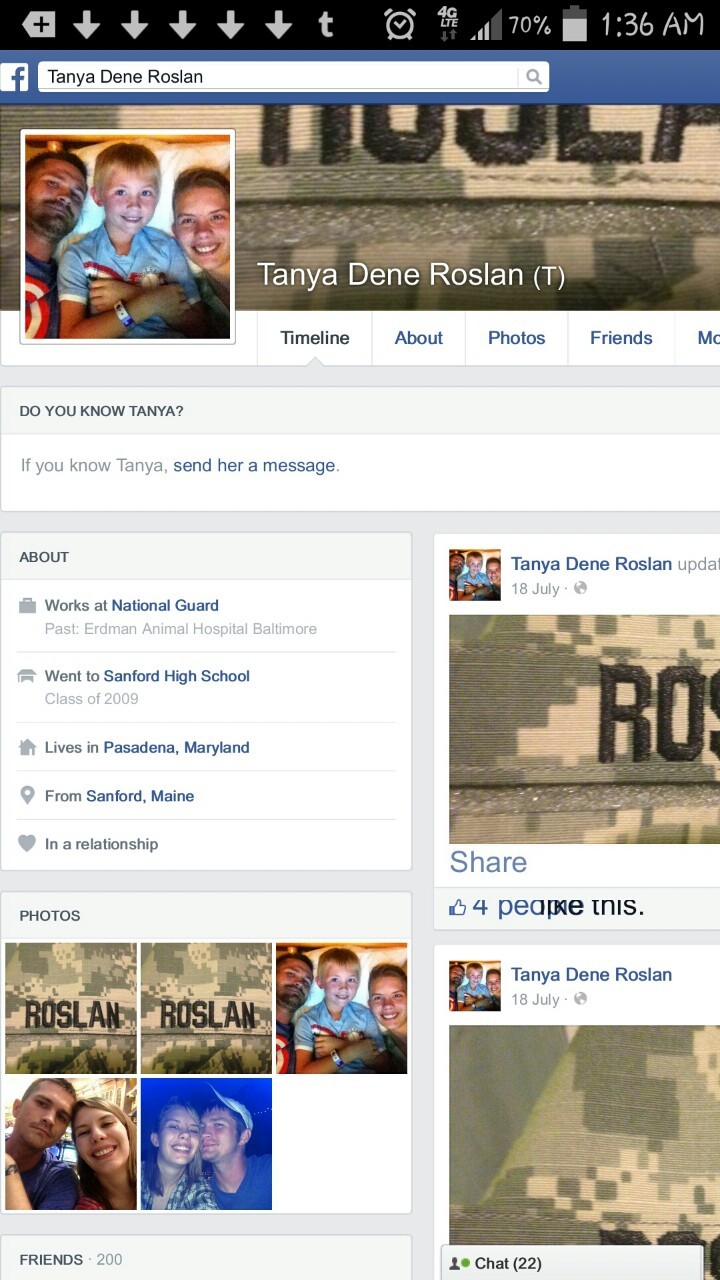Click the heart relationship icon
720x1280 pixels.
[x=27, y=844]
